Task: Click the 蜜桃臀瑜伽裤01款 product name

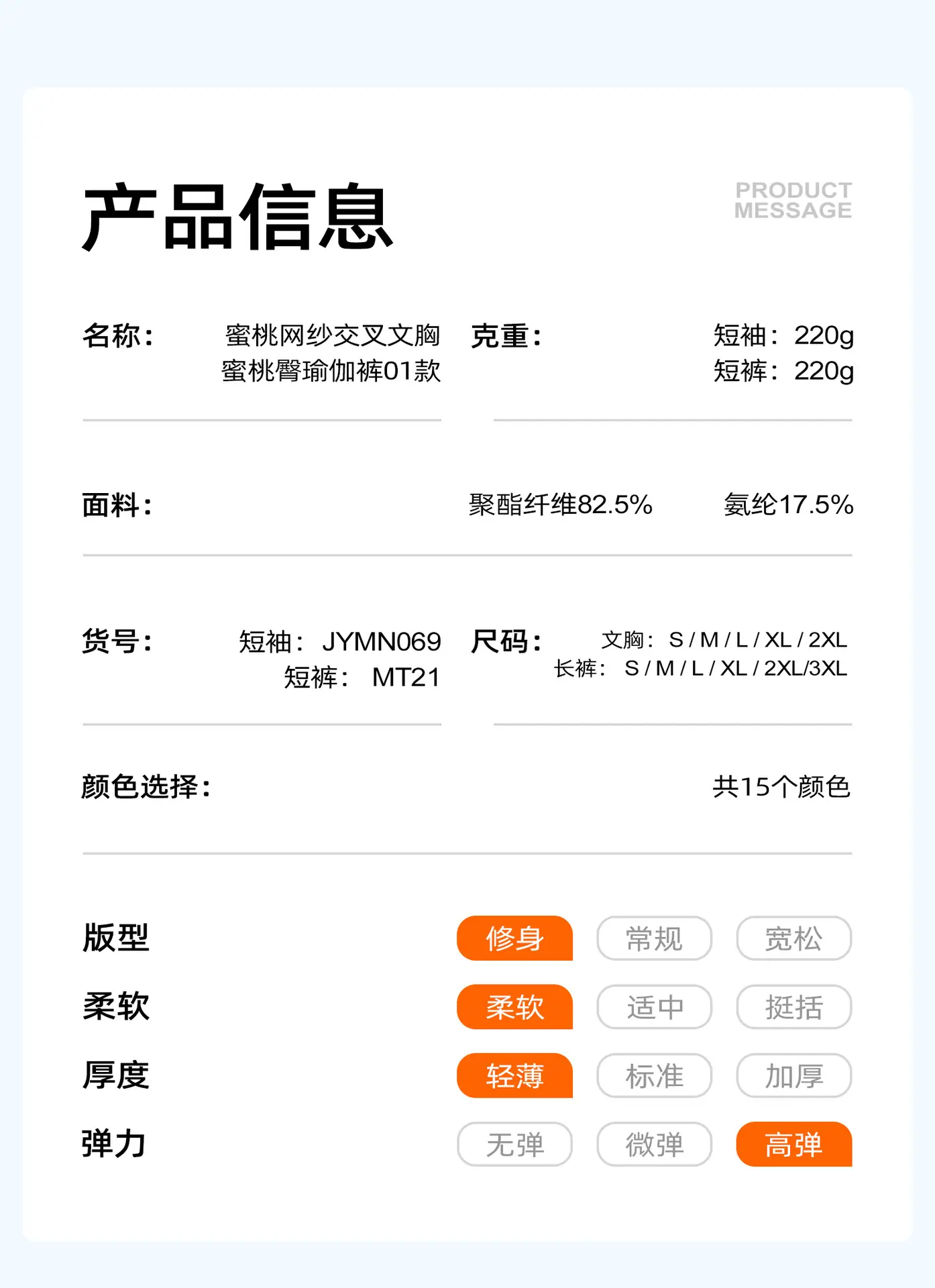Action: [331, 371]
